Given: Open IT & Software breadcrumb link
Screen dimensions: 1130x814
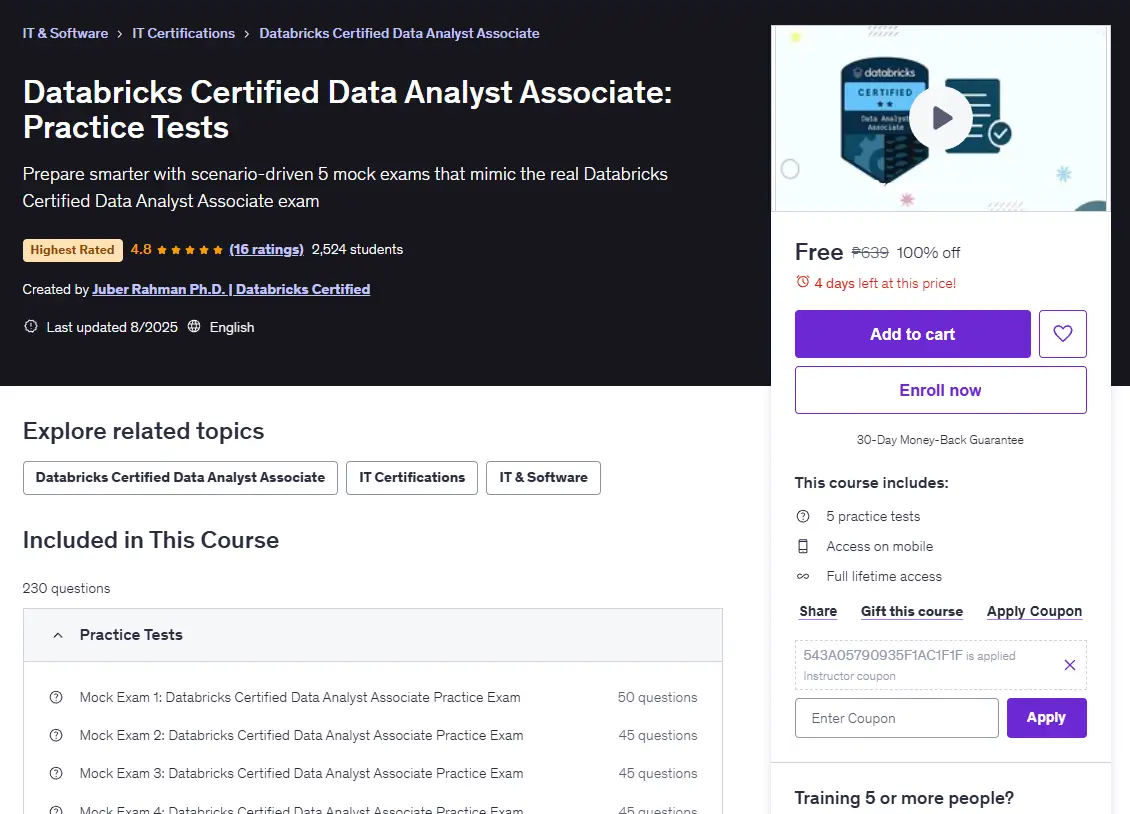Looking at the screenshot, I should 65,33.
